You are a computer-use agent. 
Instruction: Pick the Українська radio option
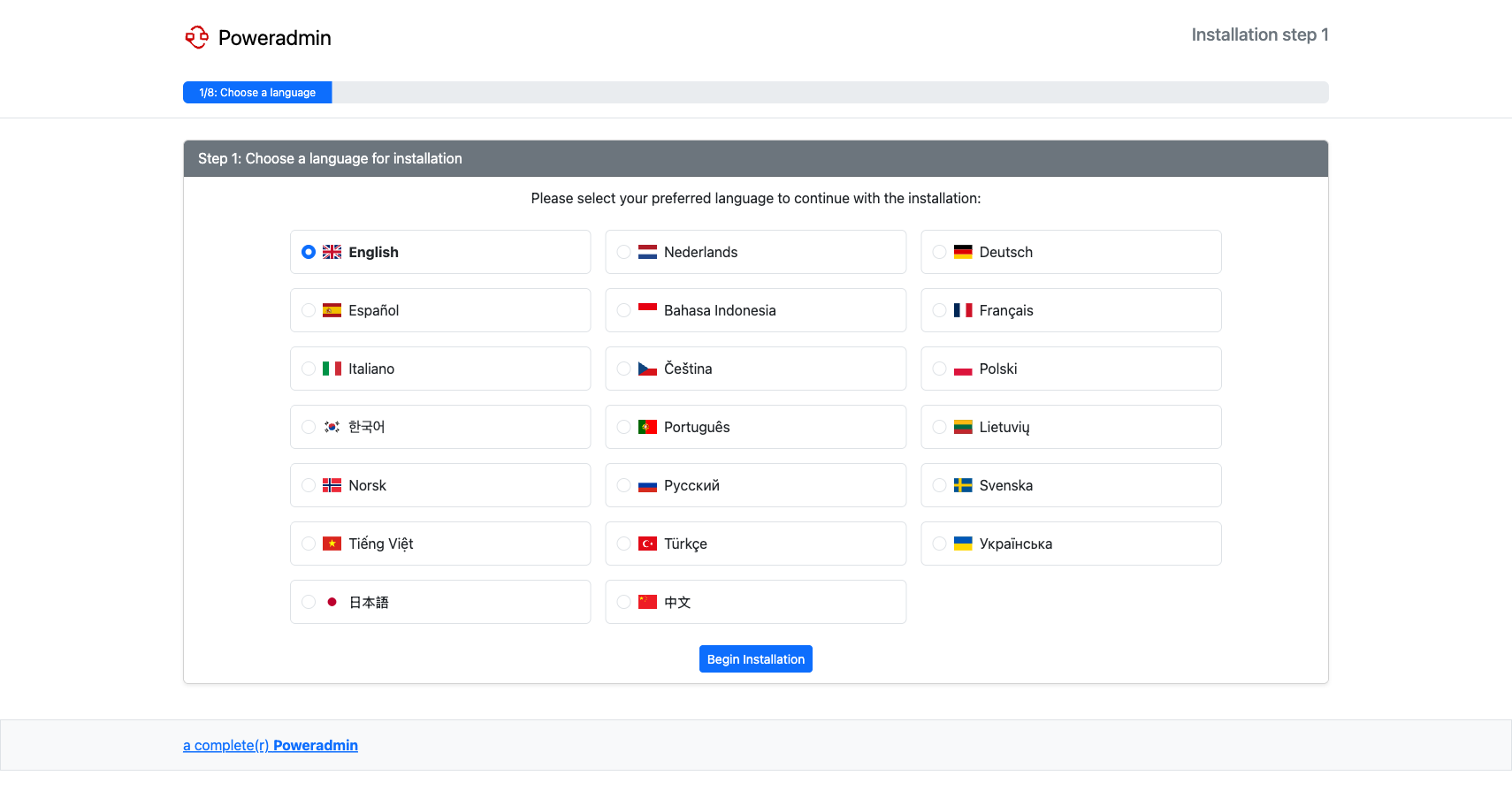[939, 544]
